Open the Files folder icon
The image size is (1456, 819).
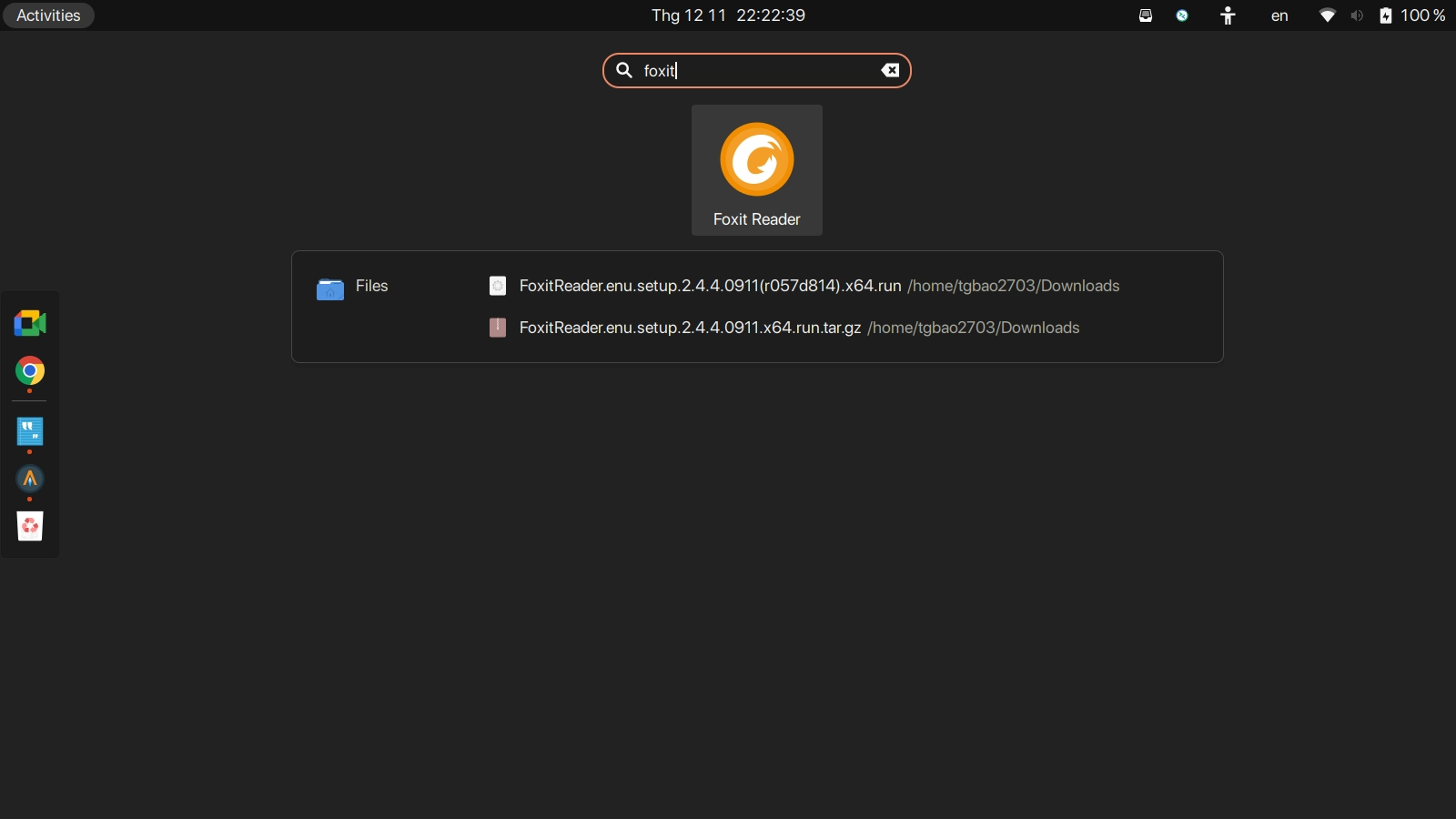click(330, 288)
